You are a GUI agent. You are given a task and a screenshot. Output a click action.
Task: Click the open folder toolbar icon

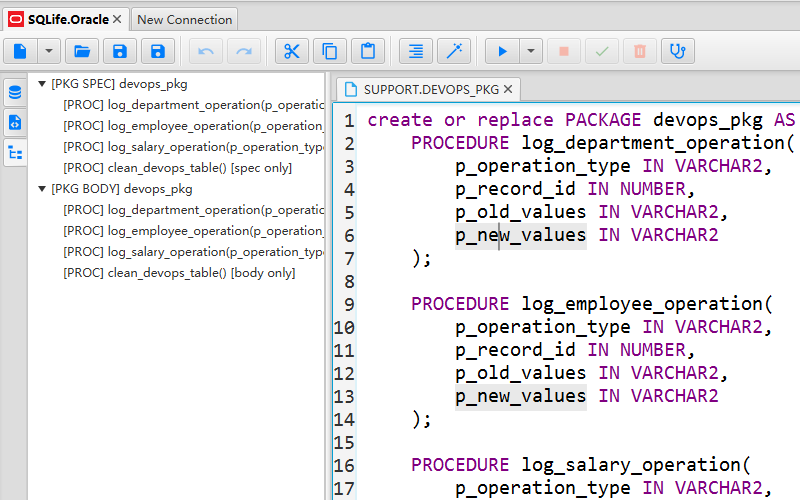[x=82, y=51]
